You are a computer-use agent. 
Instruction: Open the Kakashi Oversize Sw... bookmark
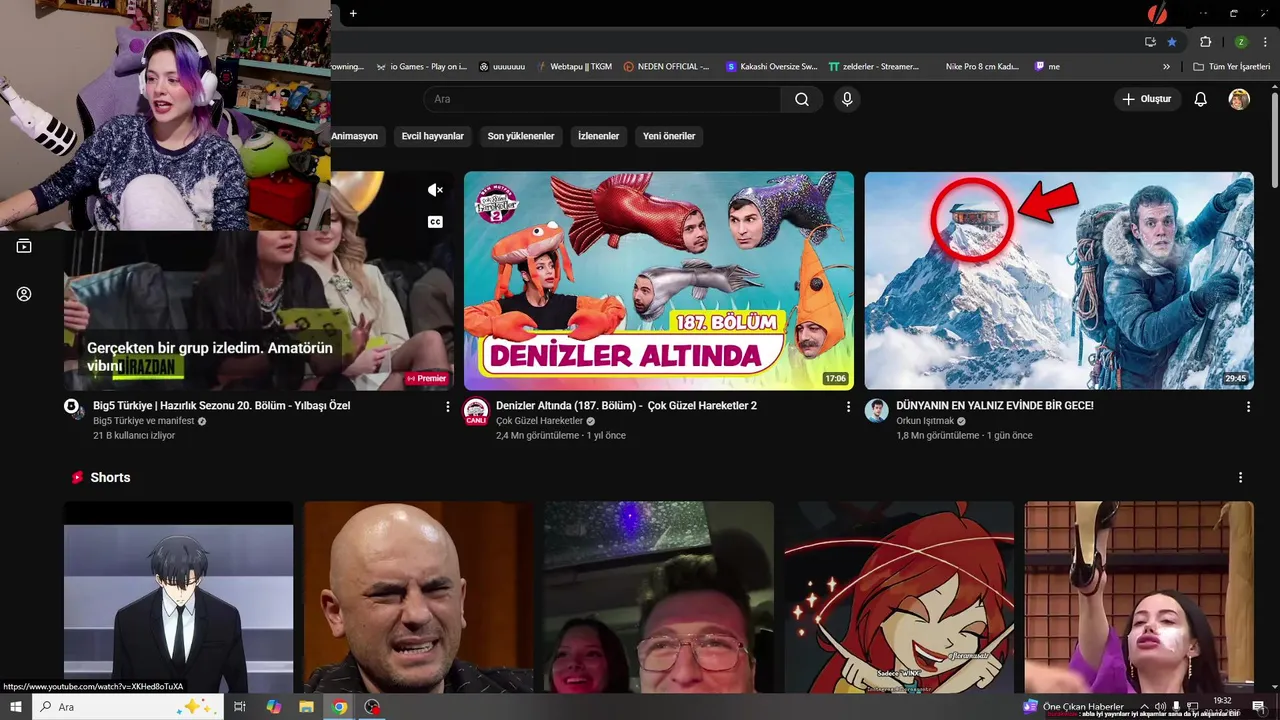772,67
